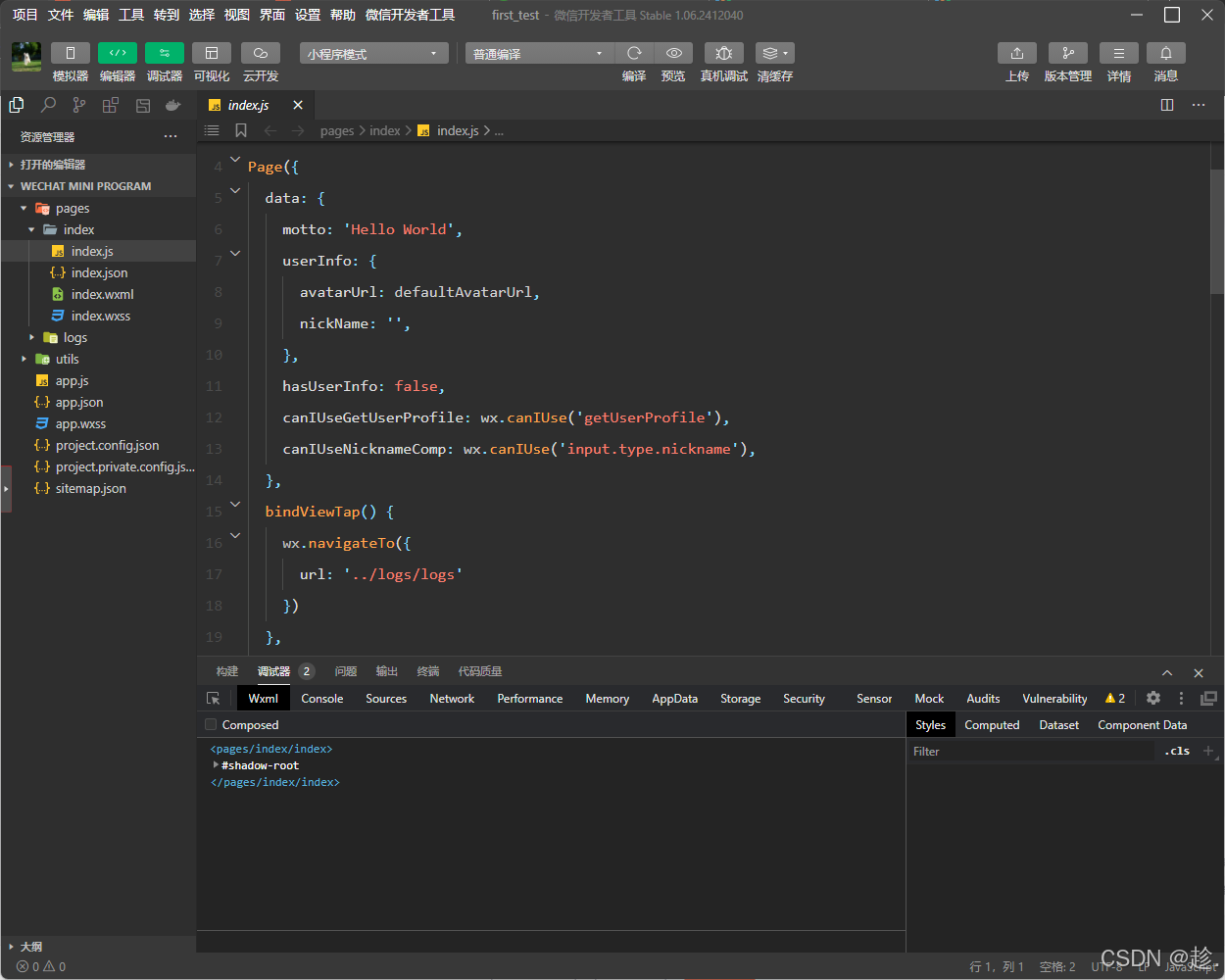Viewport: 1225px width, 980px height.
Task: Click the 上传 upload icon
Action: (1016, 53)
